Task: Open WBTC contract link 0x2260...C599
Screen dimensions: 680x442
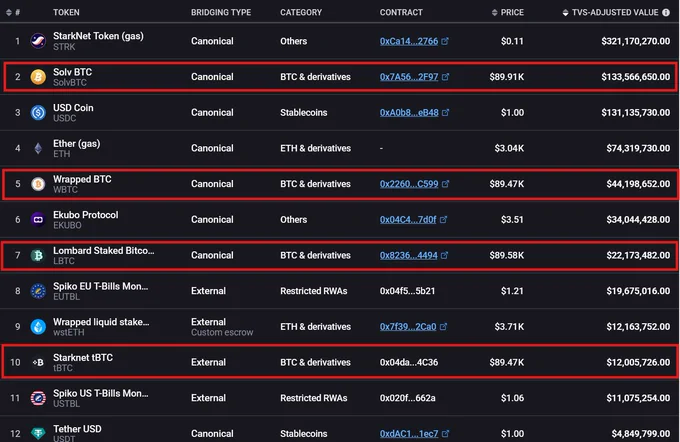Action: tap(409, 184)
